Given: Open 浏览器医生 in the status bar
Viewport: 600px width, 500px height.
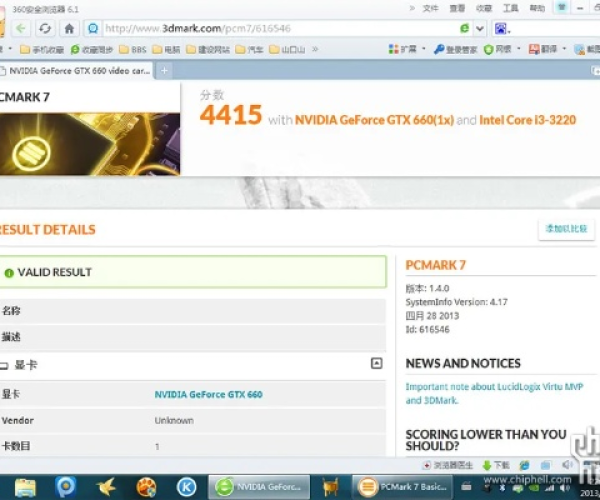Looking at the screenshot, I should click(448, 465).
